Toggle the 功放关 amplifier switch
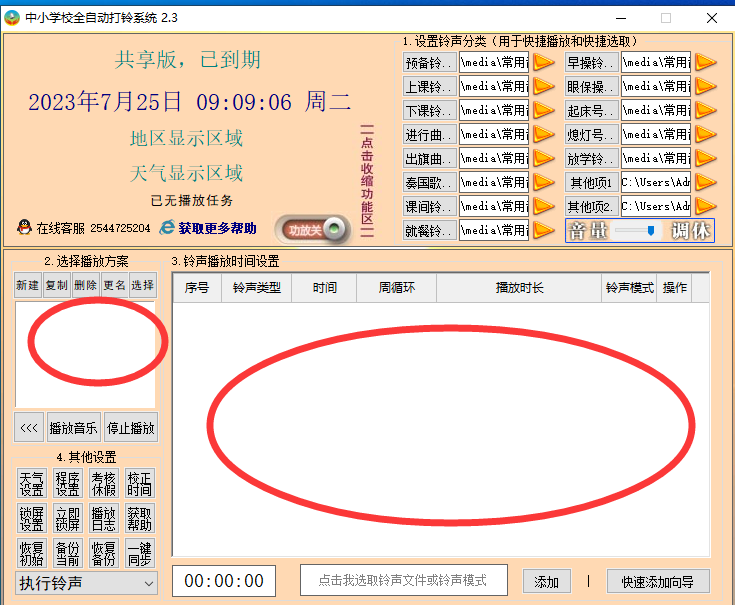 313,230
